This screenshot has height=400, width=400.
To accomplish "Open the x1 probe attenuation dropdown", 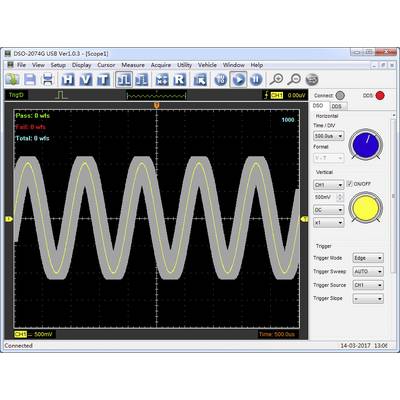I will click(x=329, y=222).
